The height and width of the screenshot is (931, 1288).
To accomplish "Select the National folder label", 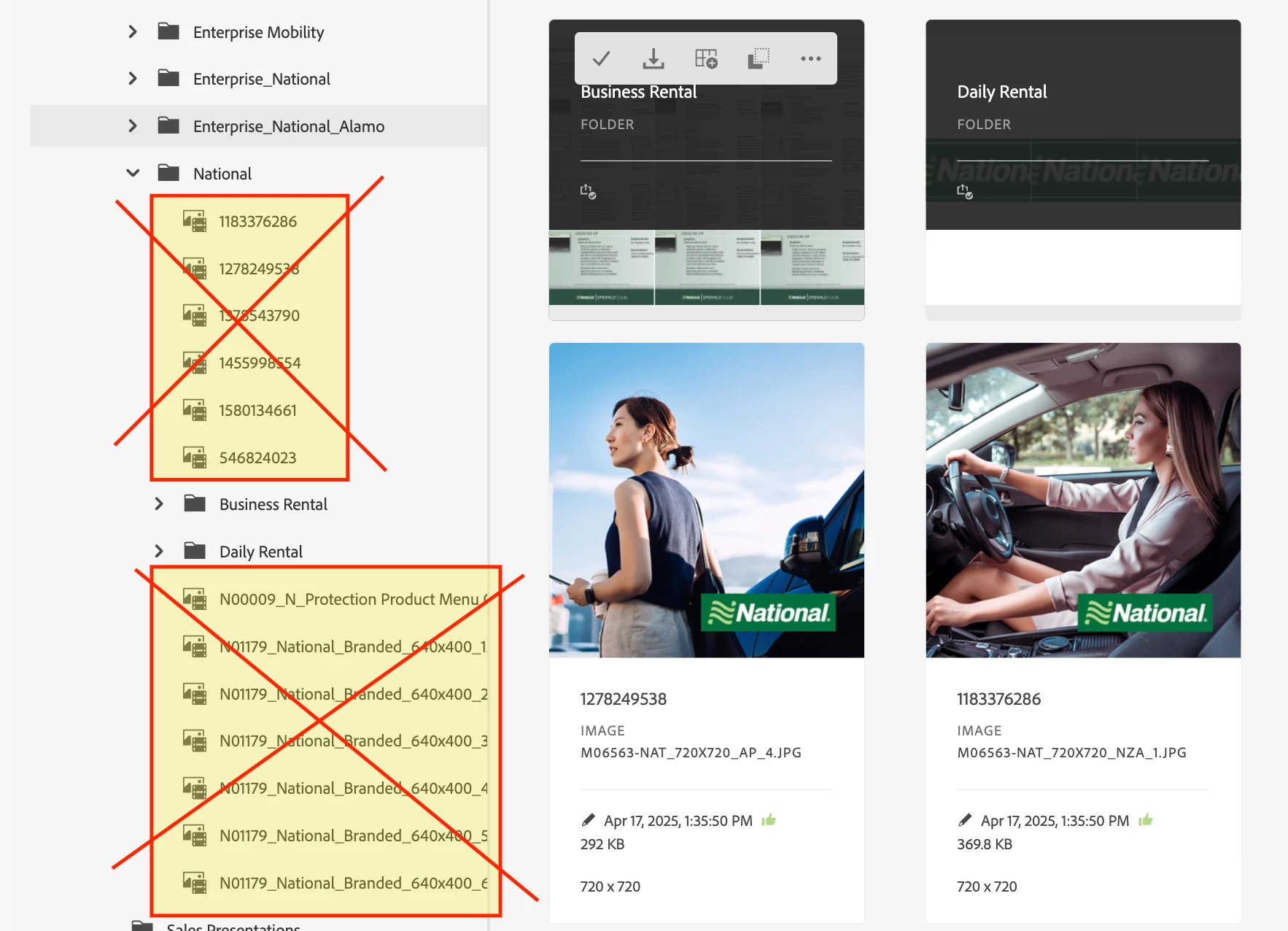I will click(222, 174).
